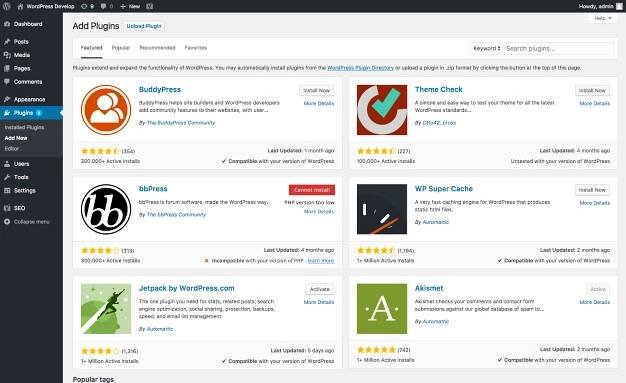Open the Keyword search type dropdown

coord(486,48)
